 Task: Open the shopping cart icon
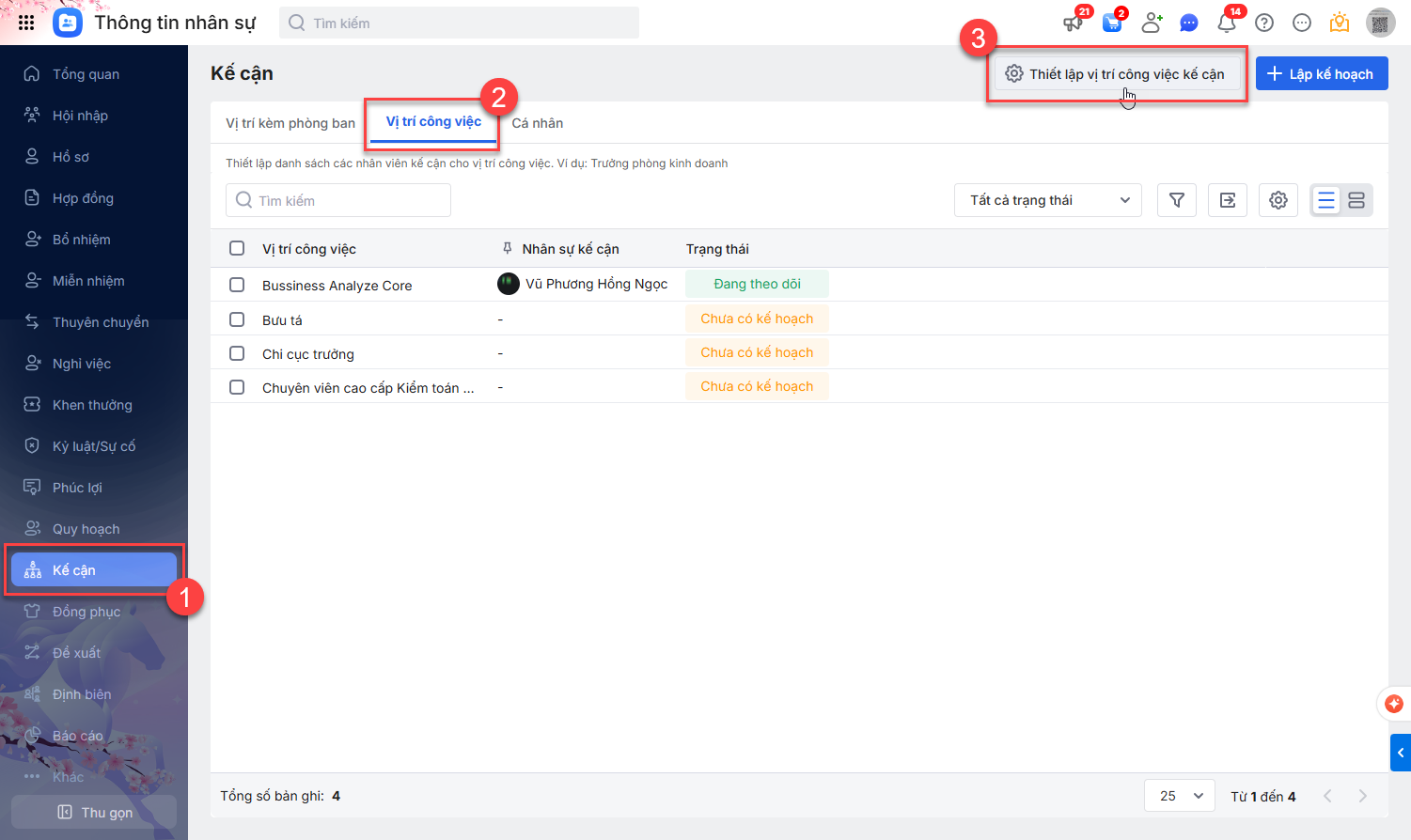tap(1112, 23)
